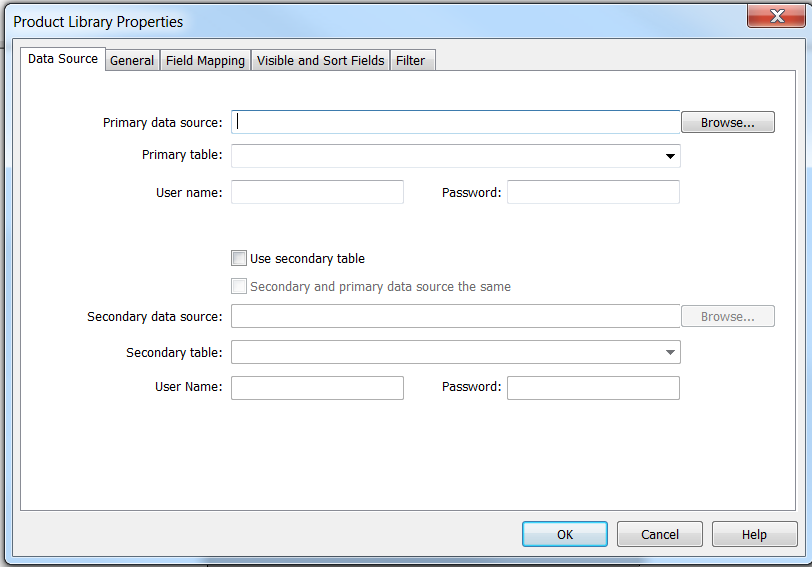Open the Field Mapping tab

point(205,61)
